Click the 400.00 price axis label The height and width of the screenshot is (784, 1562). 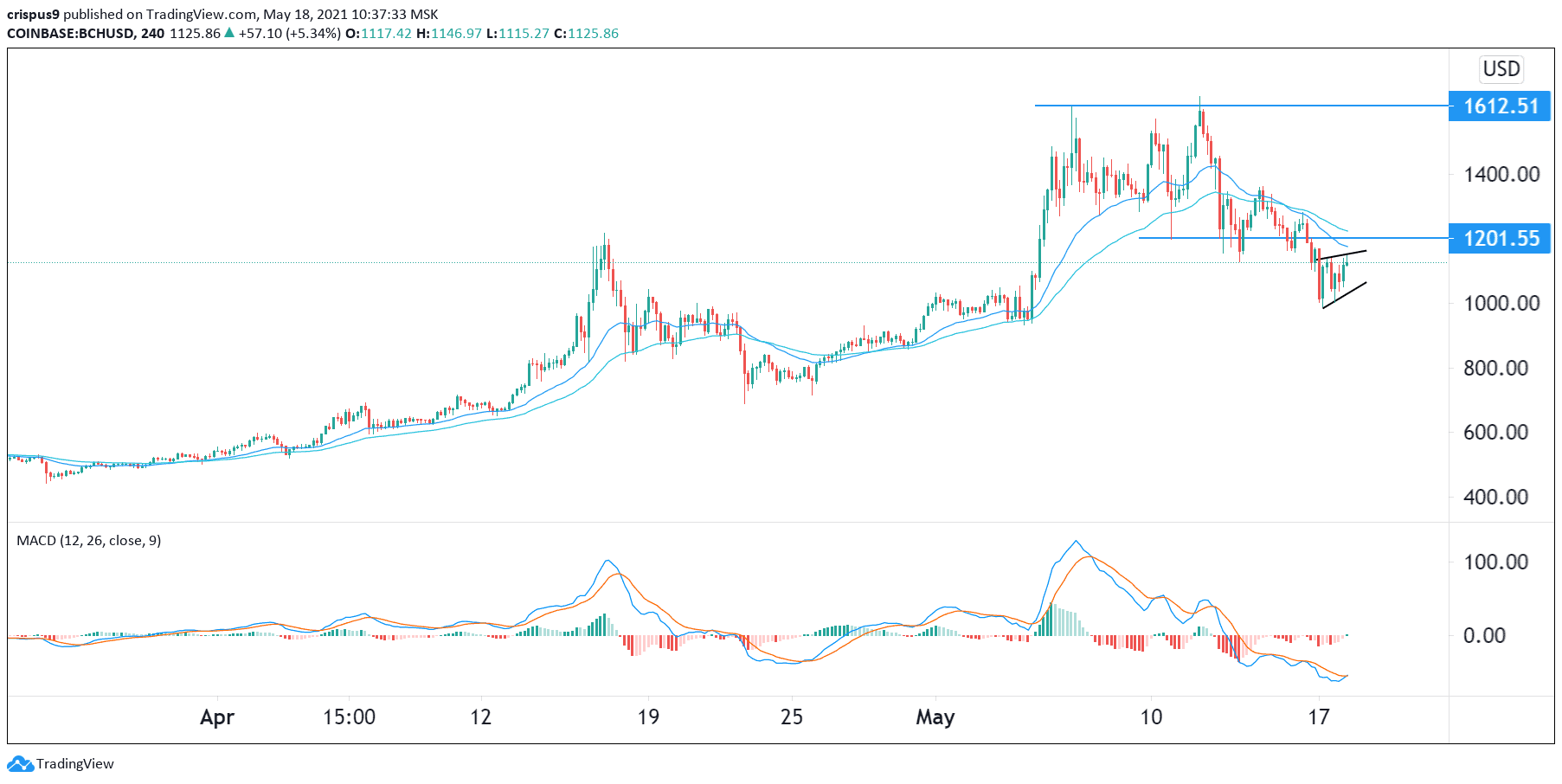(1495, 497)
